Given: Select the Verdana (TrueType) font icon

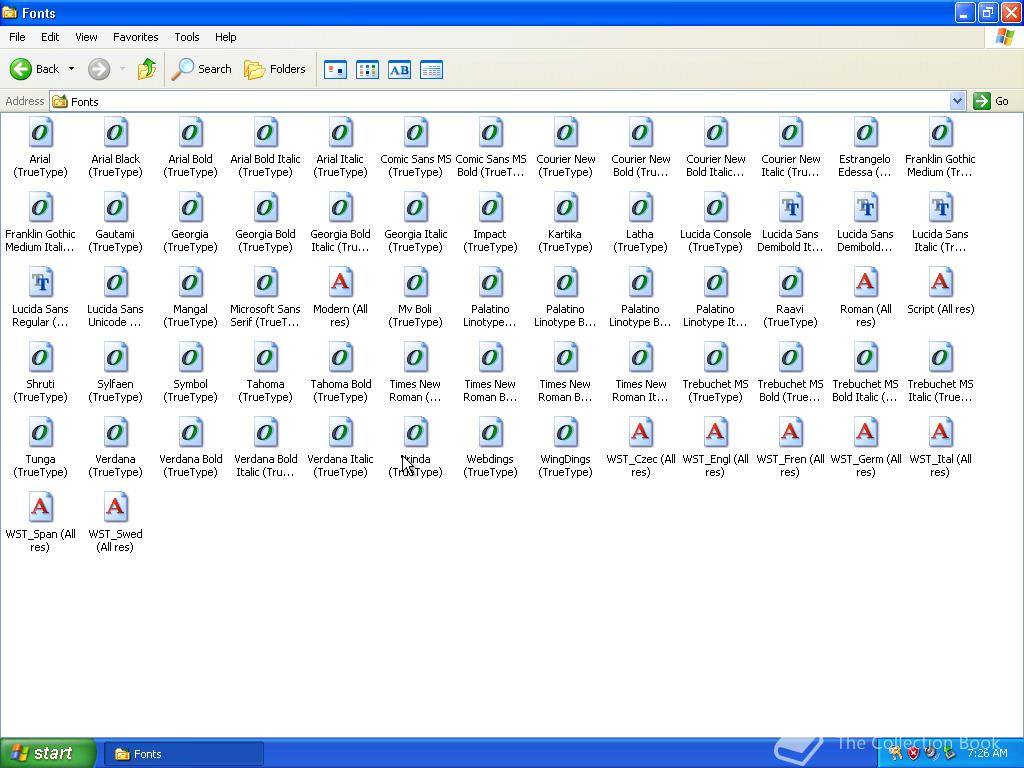Looking at the screenshot, I should [116, 433].
